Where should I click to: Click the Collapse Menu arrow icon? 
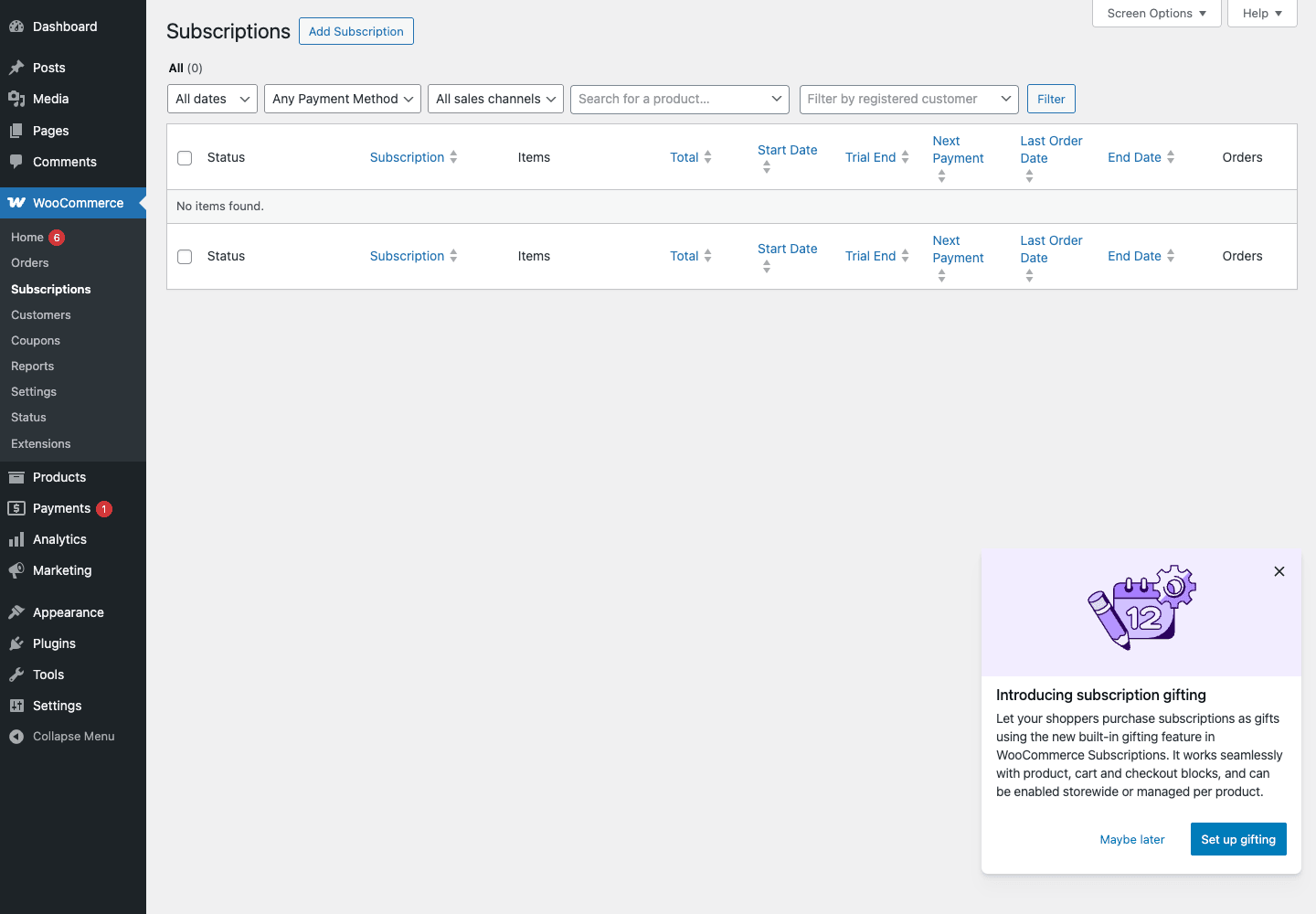[x=16, y=737]
